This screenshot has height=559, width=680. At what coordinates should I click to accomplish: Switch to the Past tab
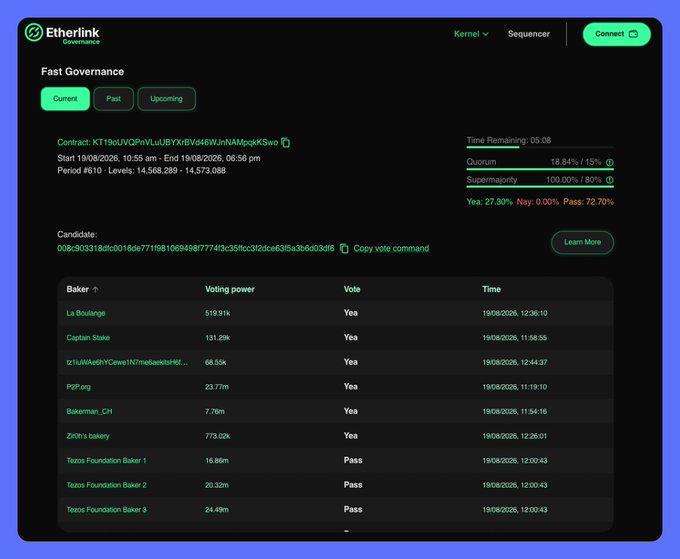point(114,99)
